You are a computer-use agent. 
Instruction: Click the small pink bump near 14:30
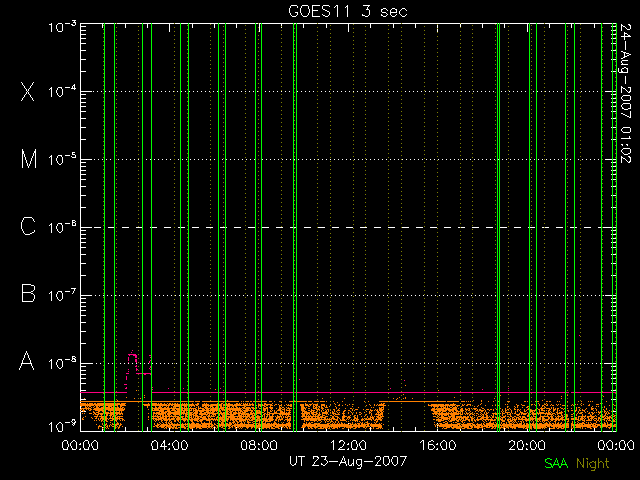click(x=404, y=383)
